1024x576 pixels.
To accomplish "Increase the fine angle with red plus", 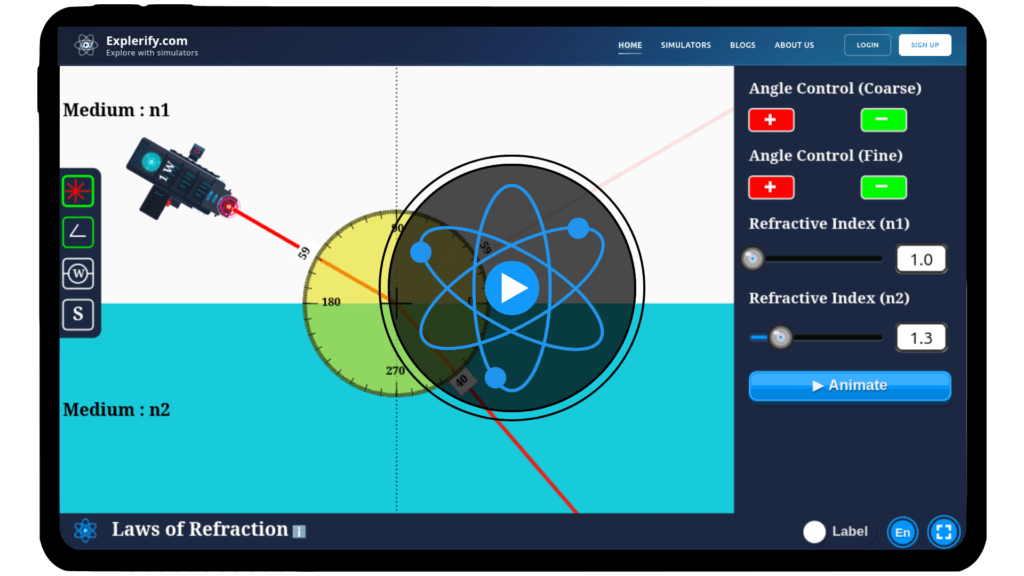I will 771,187.
